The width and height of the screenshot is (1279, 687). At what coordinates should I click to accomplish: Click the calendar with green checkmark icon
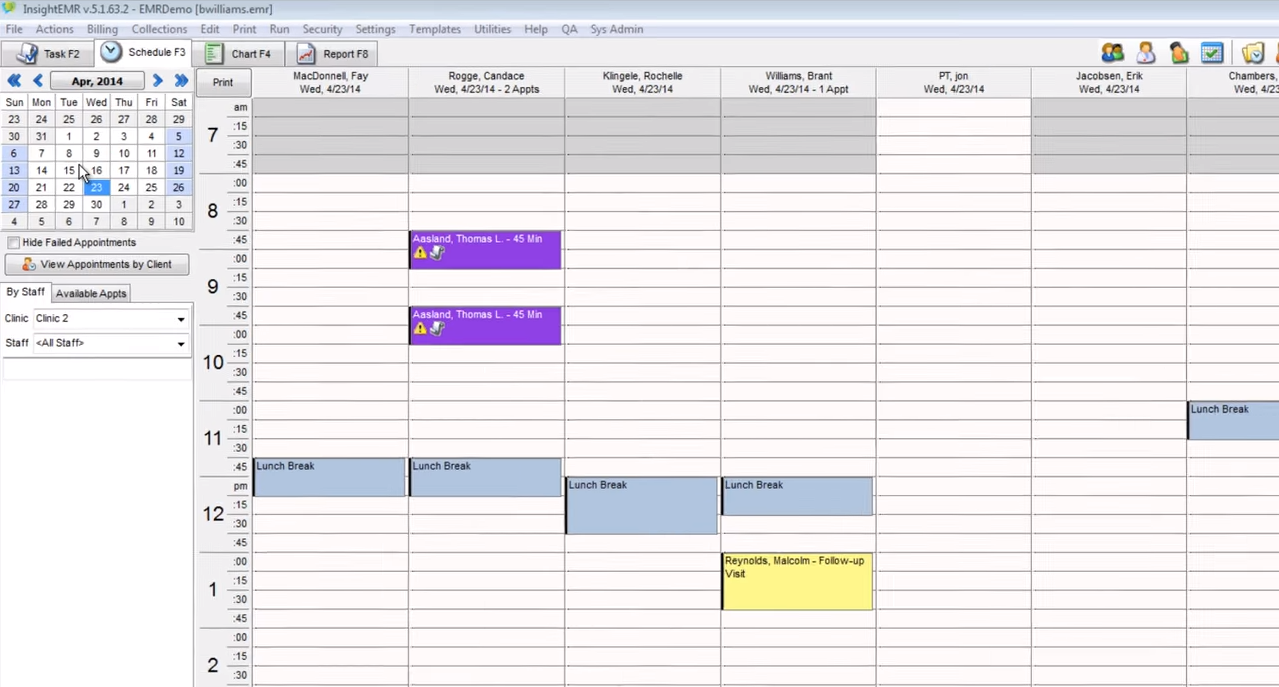pos(1212,53)
